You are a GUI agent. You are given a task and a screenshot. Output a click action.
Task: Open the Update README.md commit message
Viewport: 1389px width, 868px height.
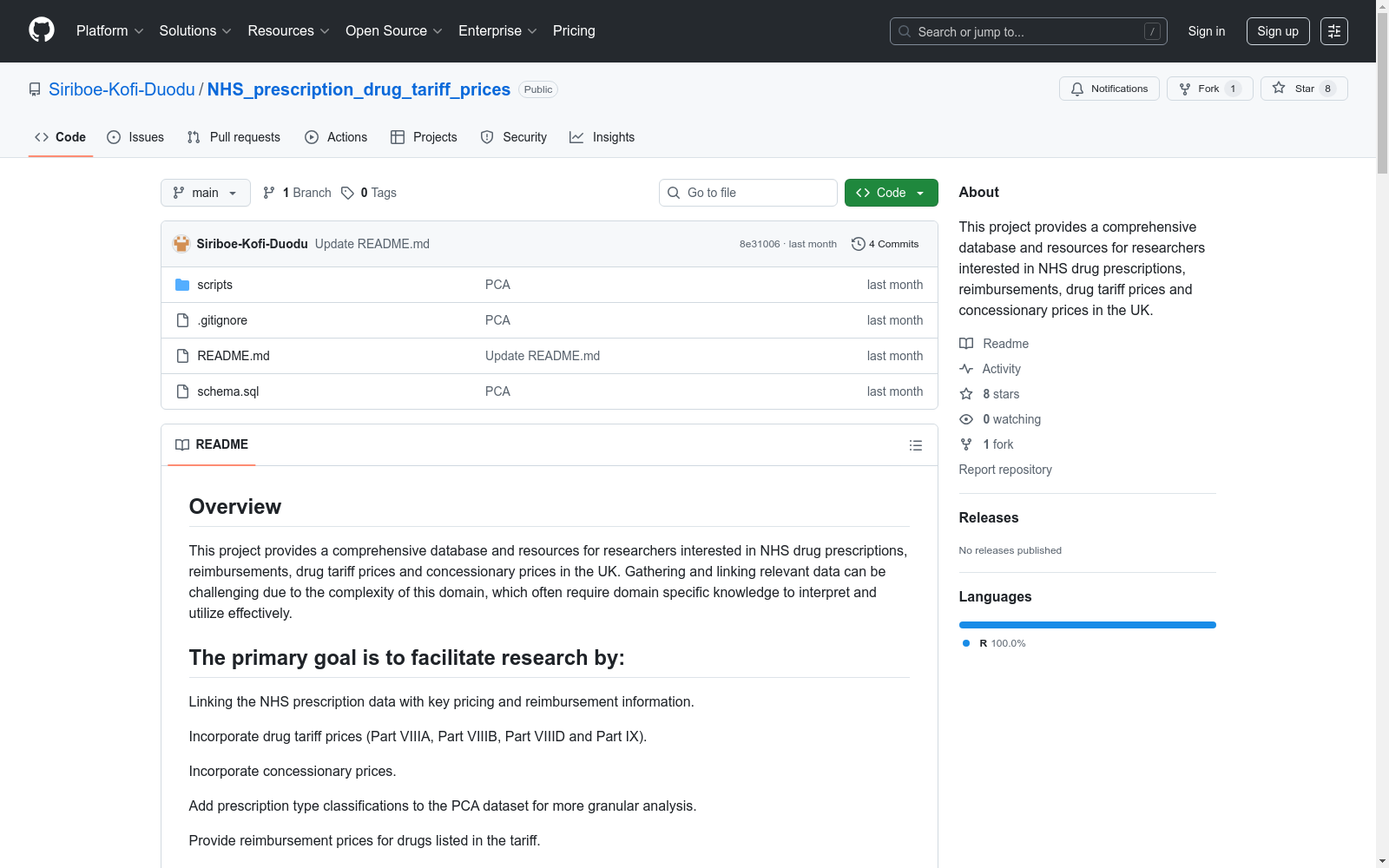point(372,244)
